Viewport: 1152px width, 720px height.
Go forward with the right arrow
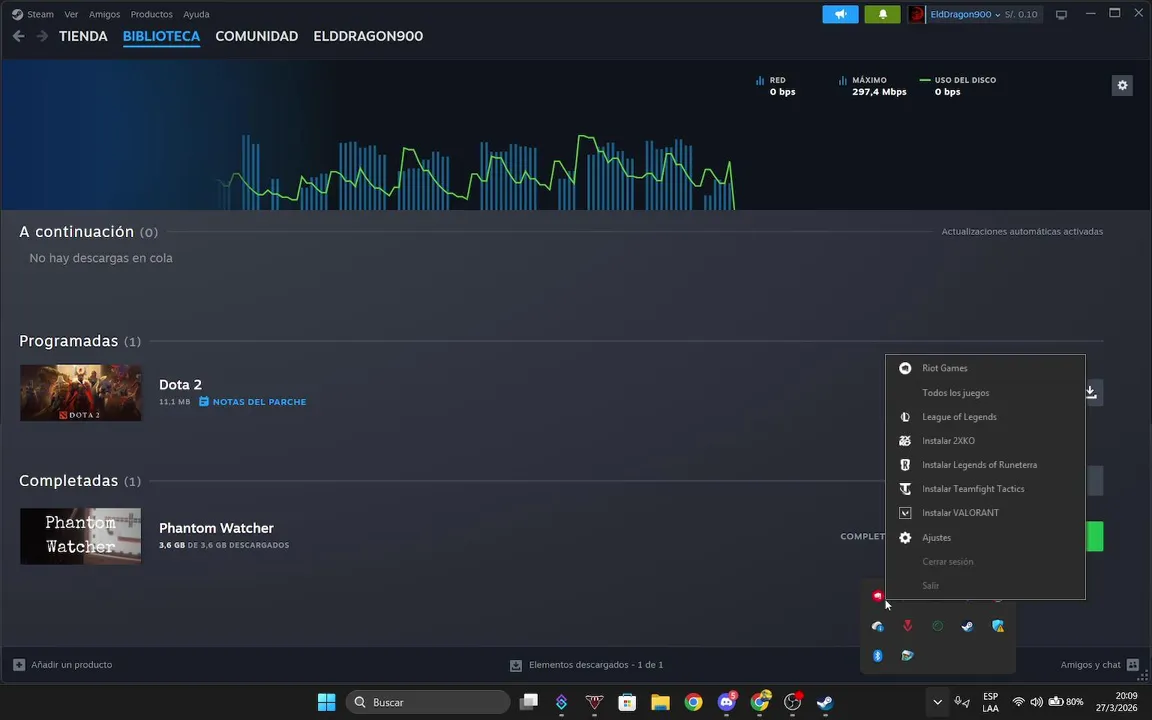pos(42,36)
